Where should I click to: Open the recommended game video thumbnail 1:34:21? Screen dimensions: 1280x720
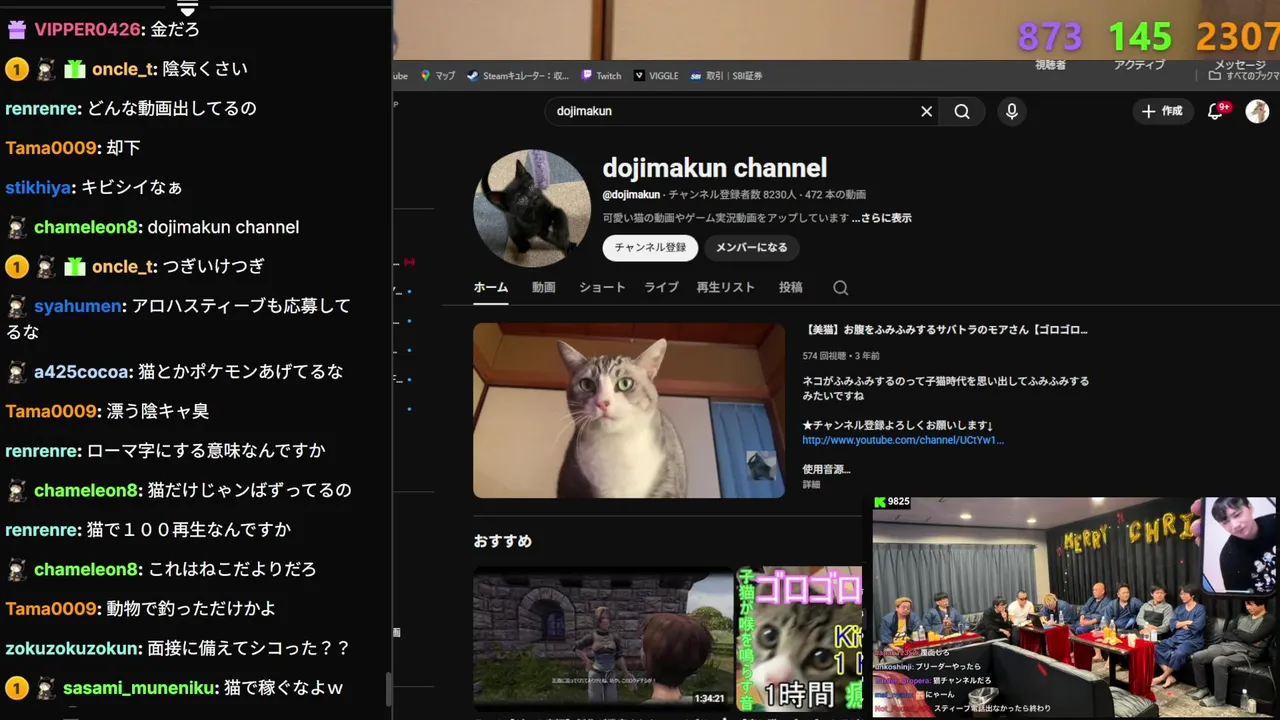tap(603, 640)
